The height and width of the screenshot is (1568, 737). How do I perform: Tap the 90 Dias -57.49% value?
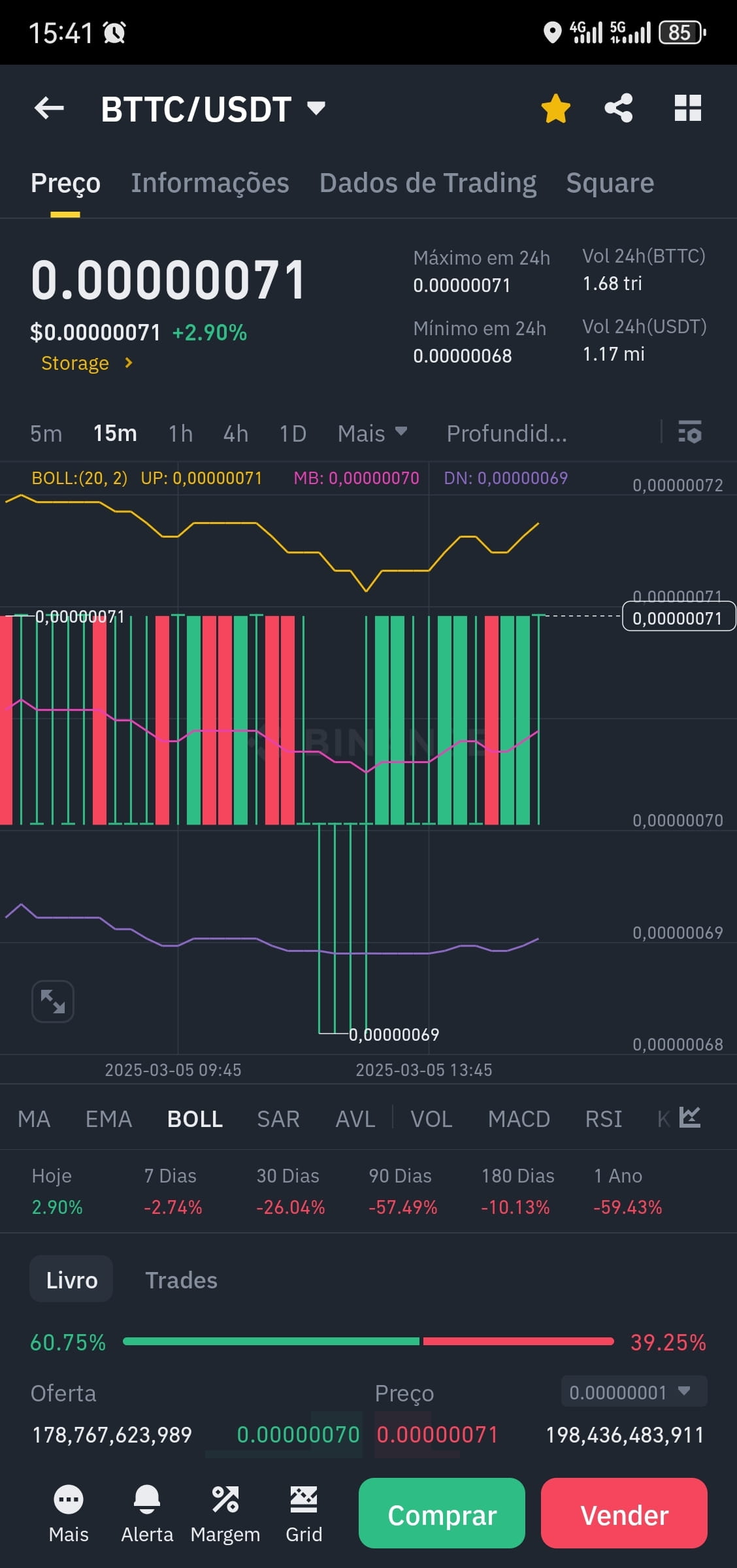402,1206
